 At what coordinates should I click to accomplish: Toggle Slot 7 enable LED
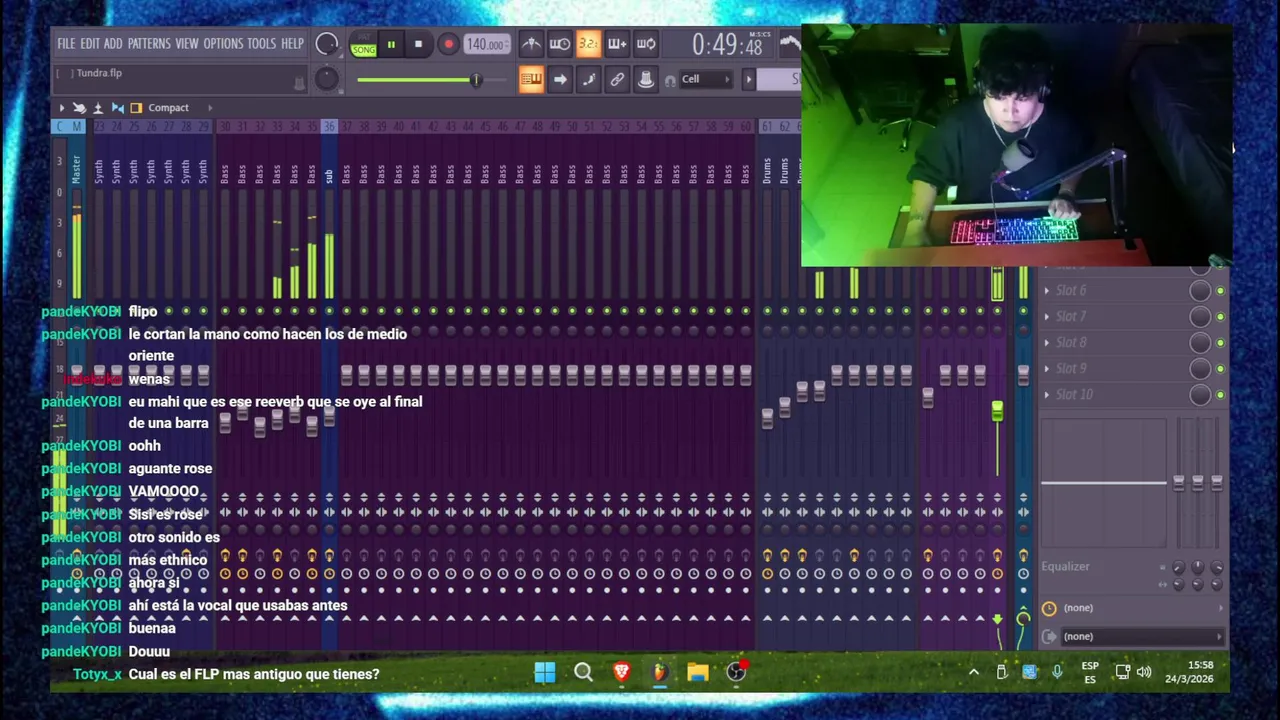coord(1220,317)
